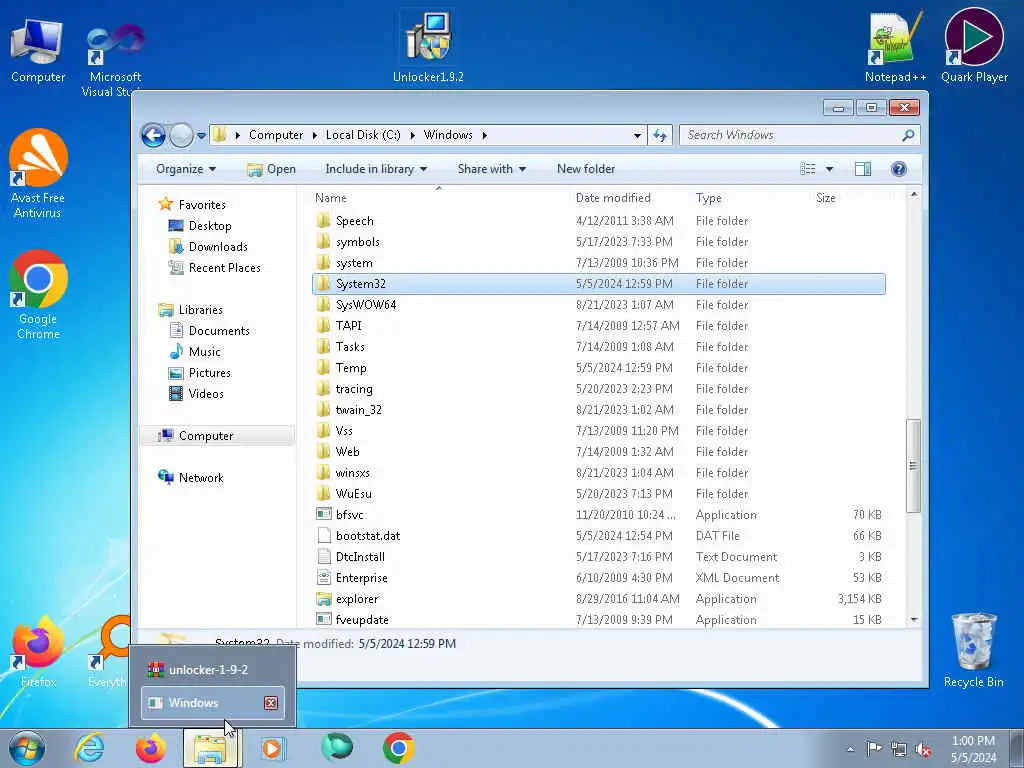Open Videos library in navigation pane
This screenshot has height=768, width=1024.
(x=206, y=394)
